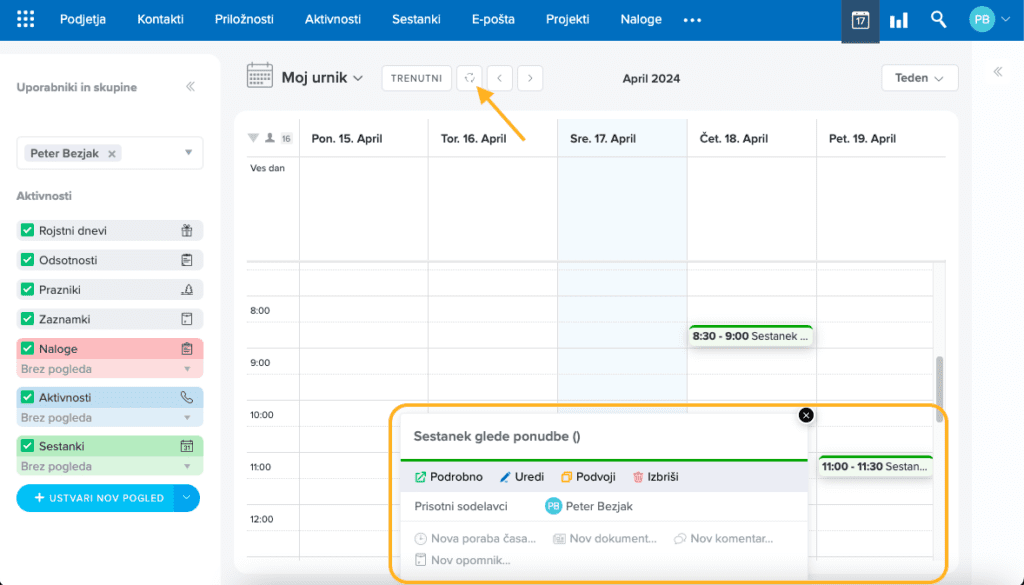The width and height of the screenshot is (1024, 585).
Task: Click Uredi in the meeting popup
Action: coord(522,477)
